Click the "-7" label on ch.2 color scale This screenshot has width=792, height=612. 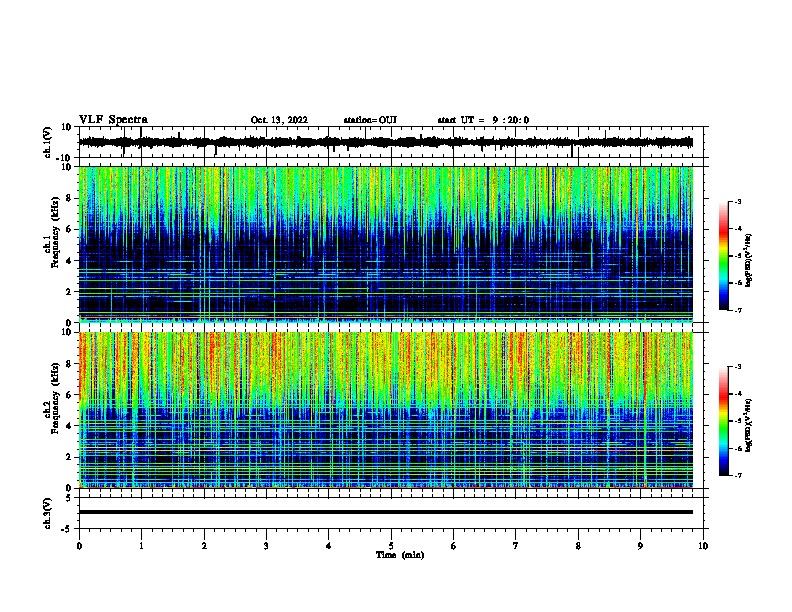tap(737, 476)
